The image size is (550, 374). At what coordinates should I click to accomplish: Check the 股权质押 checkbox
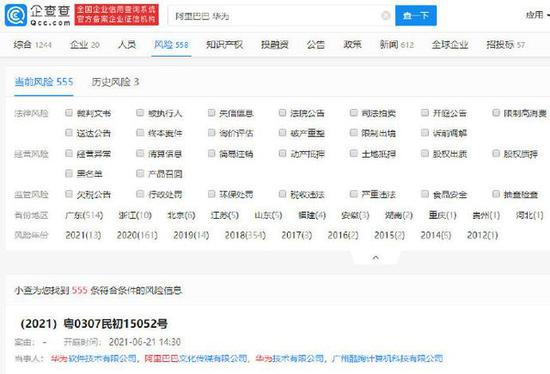coord(496,153)
